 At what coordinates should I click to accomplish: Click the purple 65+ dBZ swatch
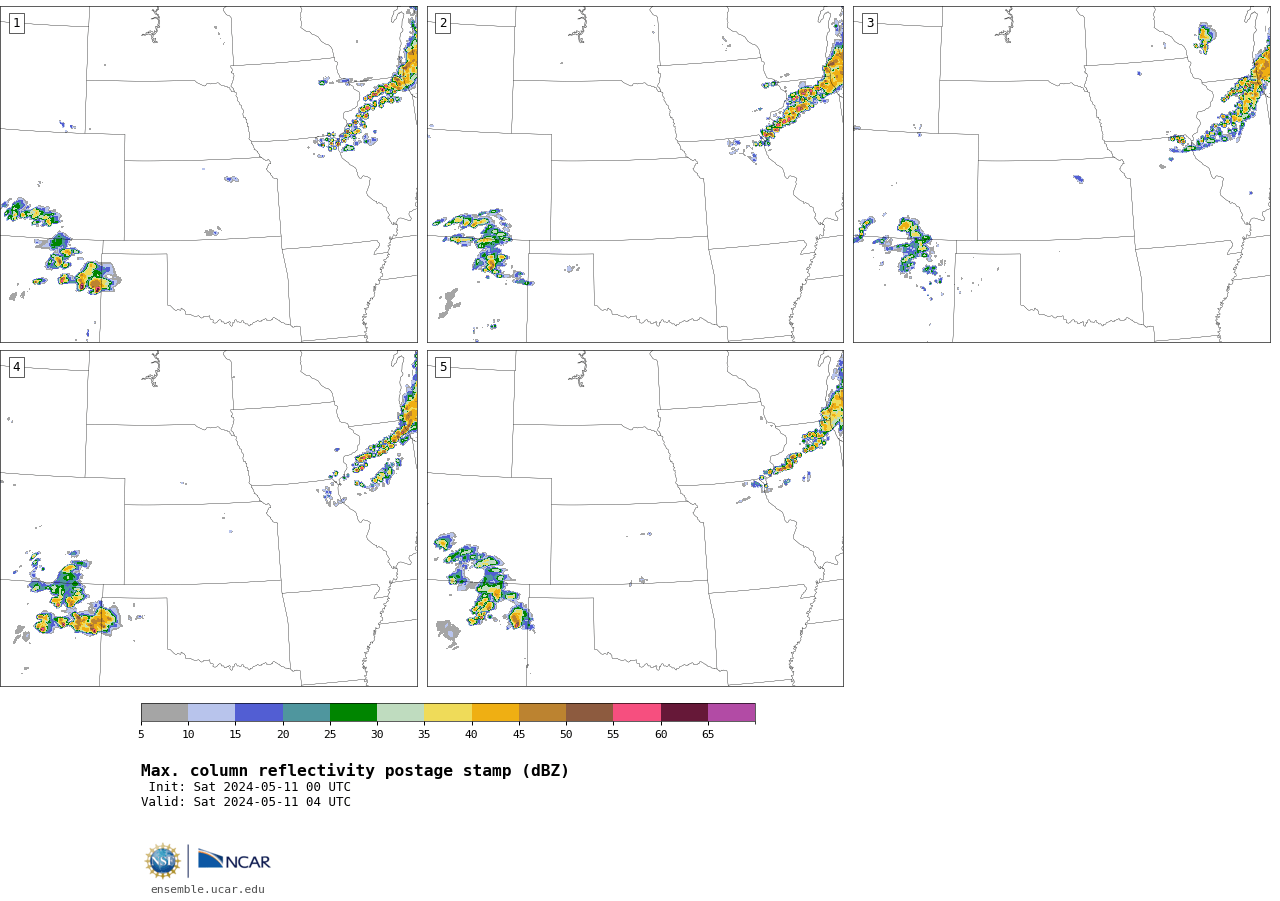pyautogui.click(x=731, y=712)
